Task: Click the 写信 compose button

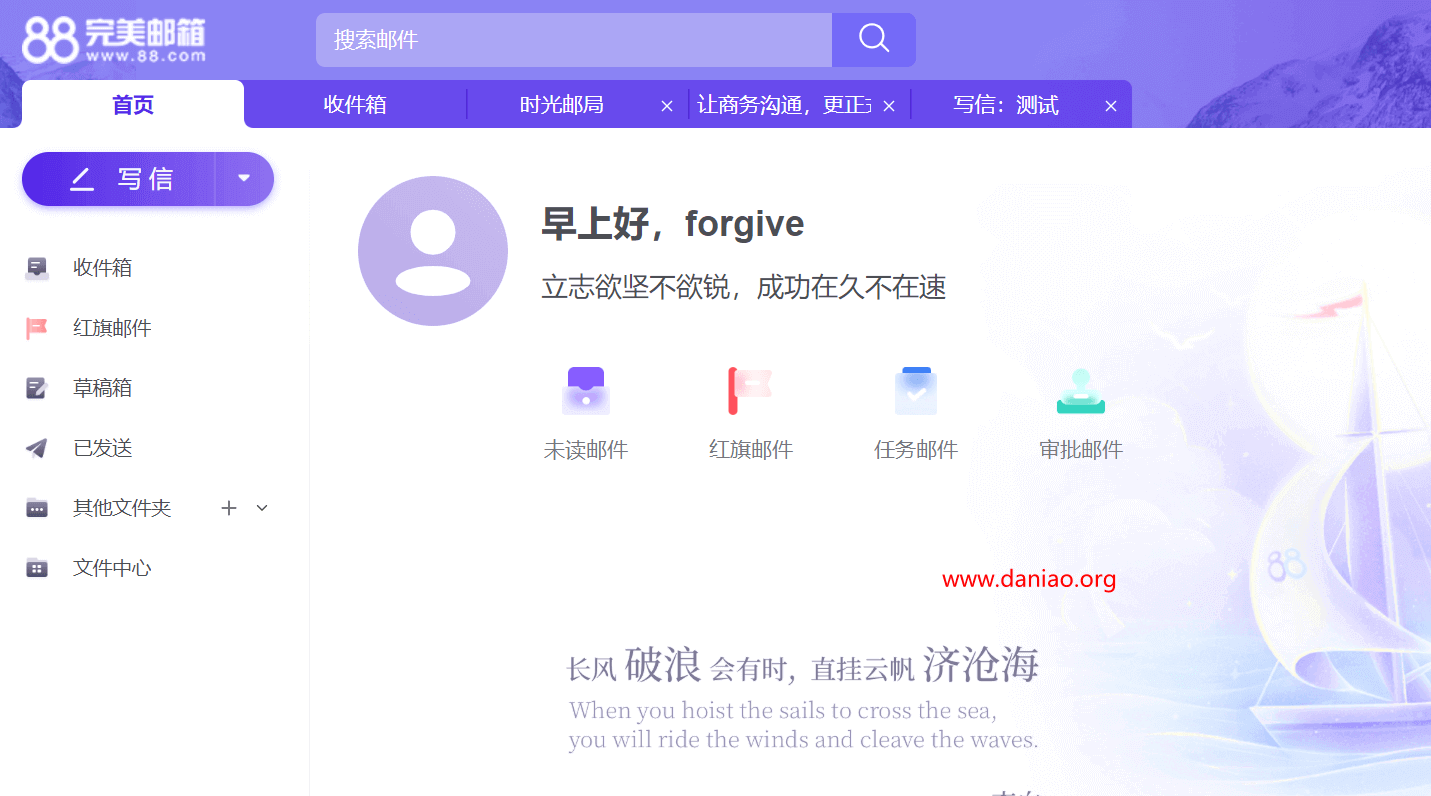Action: point(119,179)
